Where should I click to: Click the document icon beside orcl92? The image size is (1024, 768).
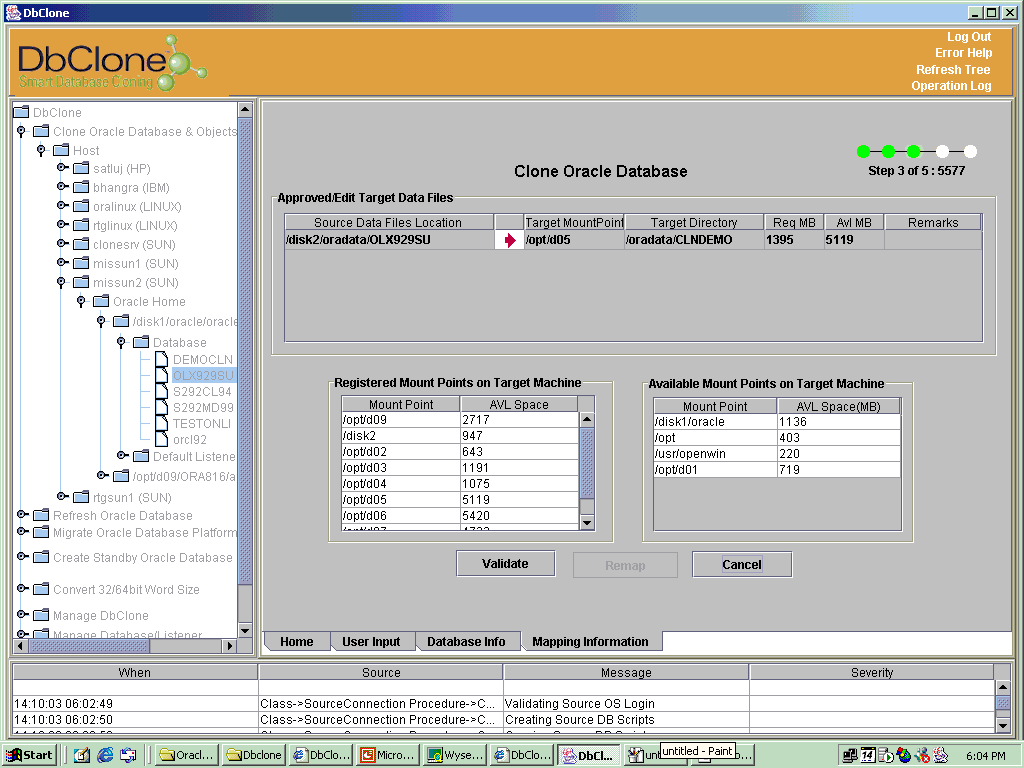[161, 440]
